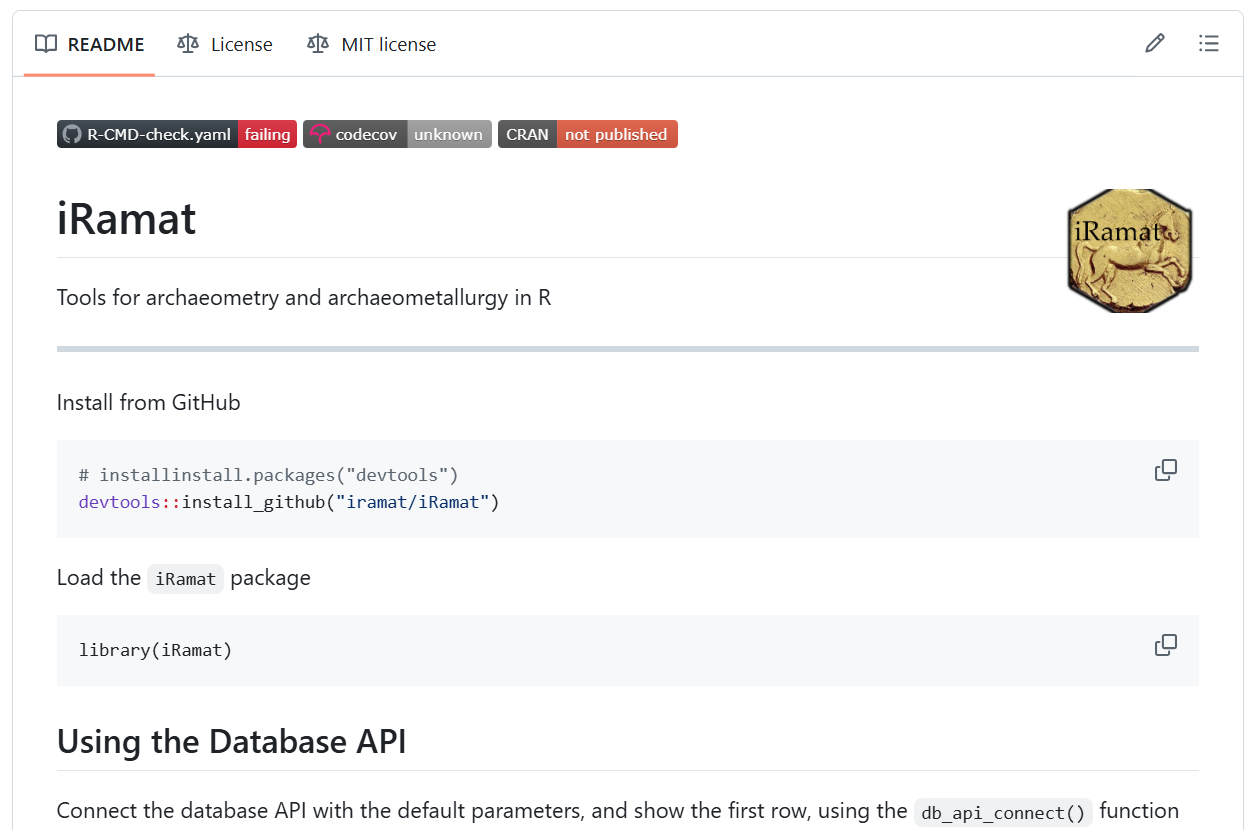The width and height of the screenshot is (1250, 830).
Task: Click the GitHub logo in R-CMD-check badge
Action: (71, 134)
